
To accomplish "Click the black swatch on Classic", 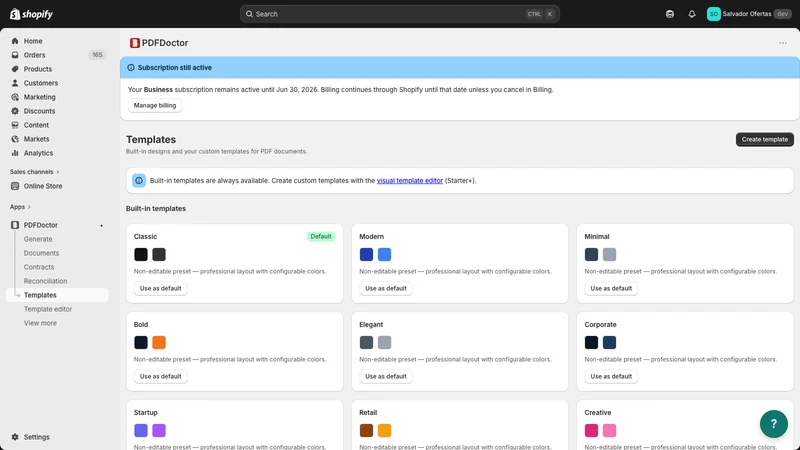I will (x=141, y=254).
